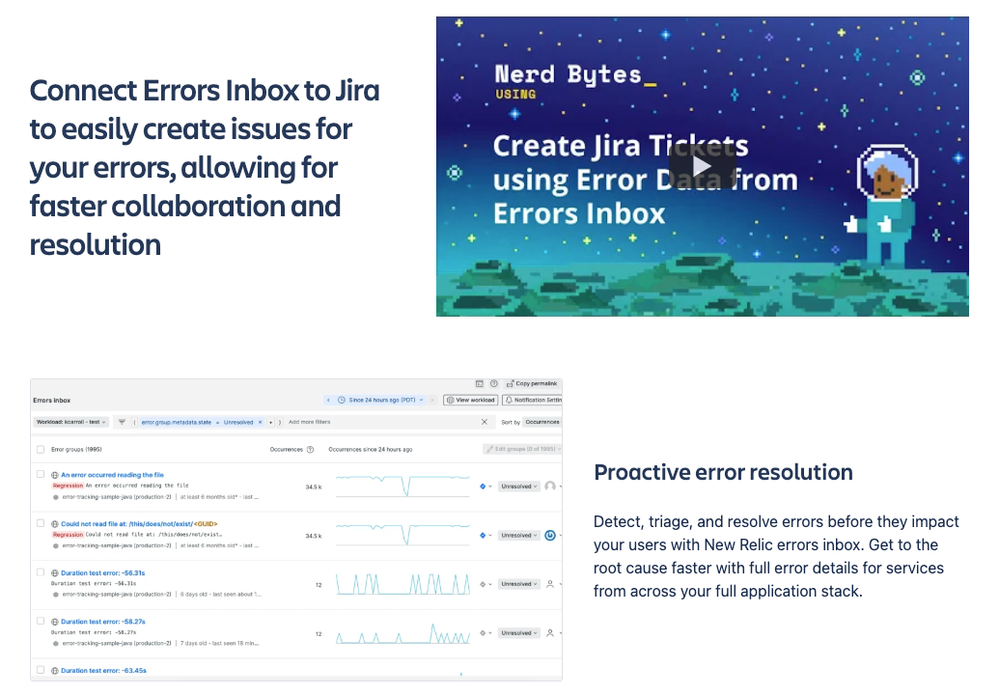Open 'An error occurred reading the file' link
This screenshot has height=698, width=999.
(112, 475)
